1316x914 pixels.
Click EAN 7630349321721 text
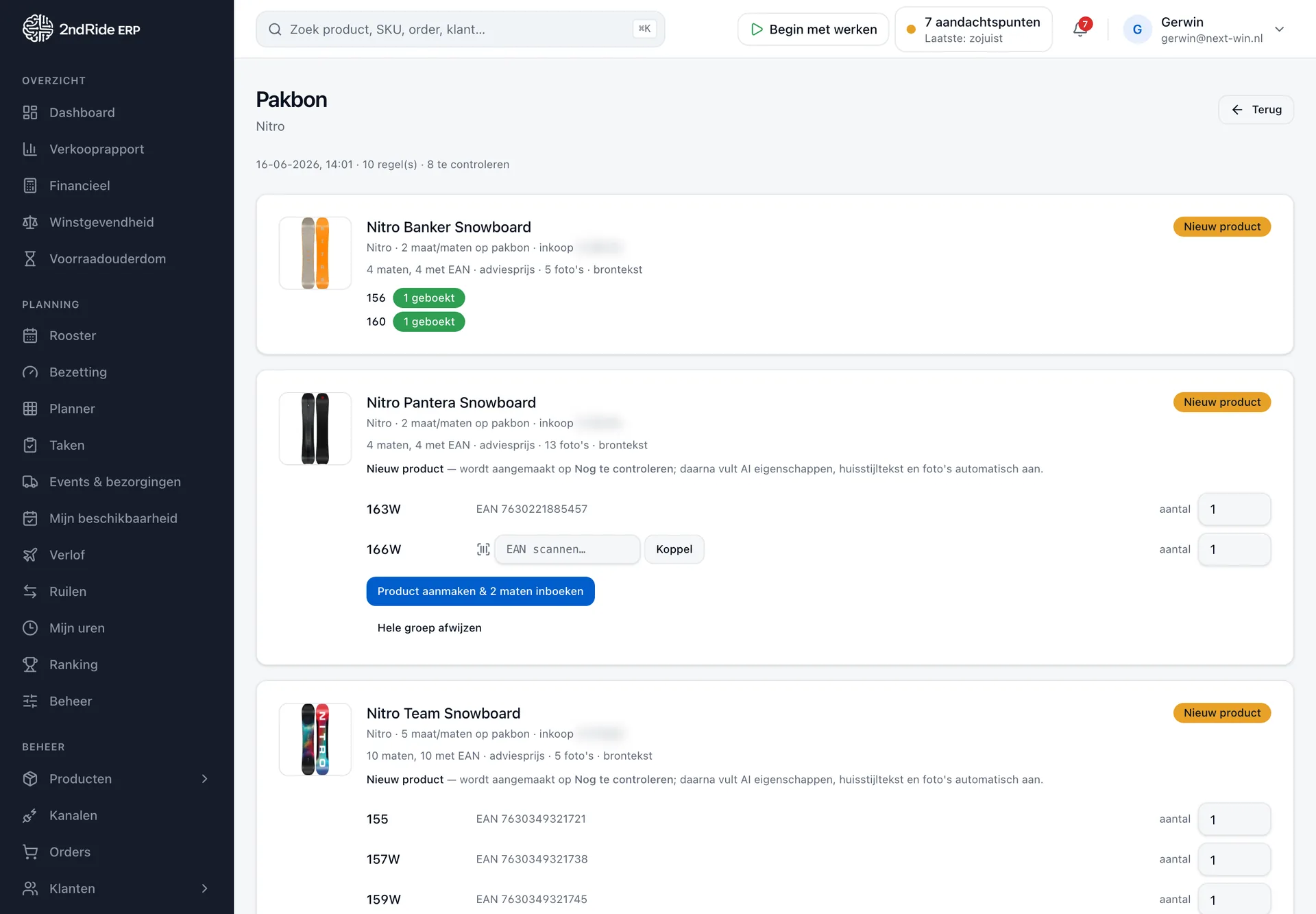point(531,819)
